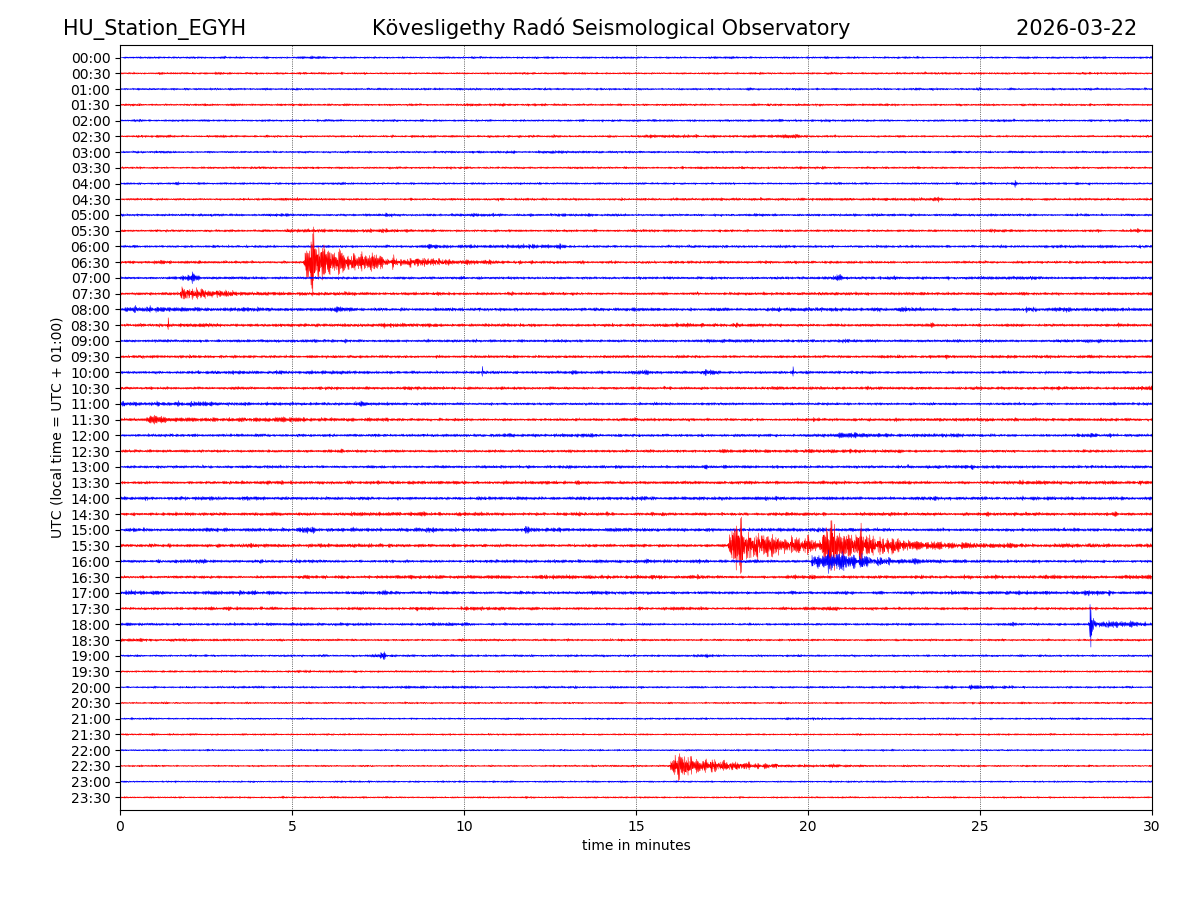Click the 2026-03-22 date label
Image resolution: width=1200 pixels, height=900 pixels.
1076,29
